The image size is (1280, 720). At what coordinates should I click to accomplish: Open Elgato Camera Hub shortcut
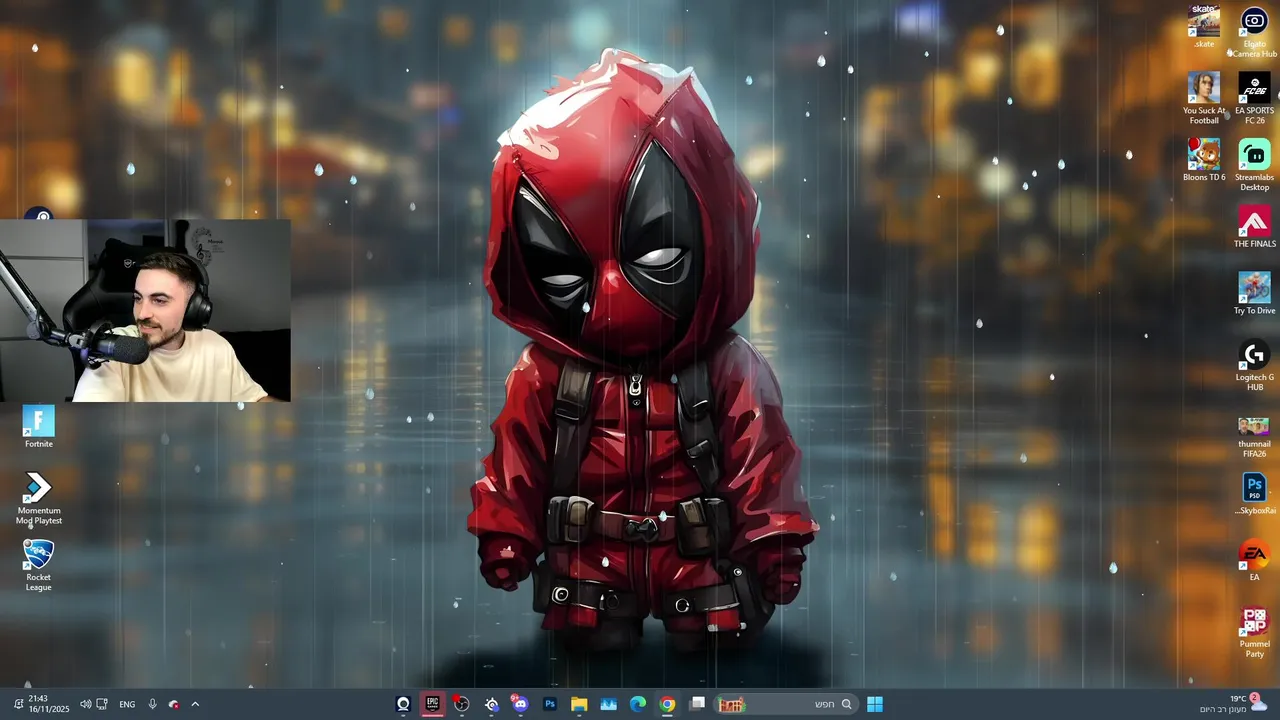point(1254,32)
